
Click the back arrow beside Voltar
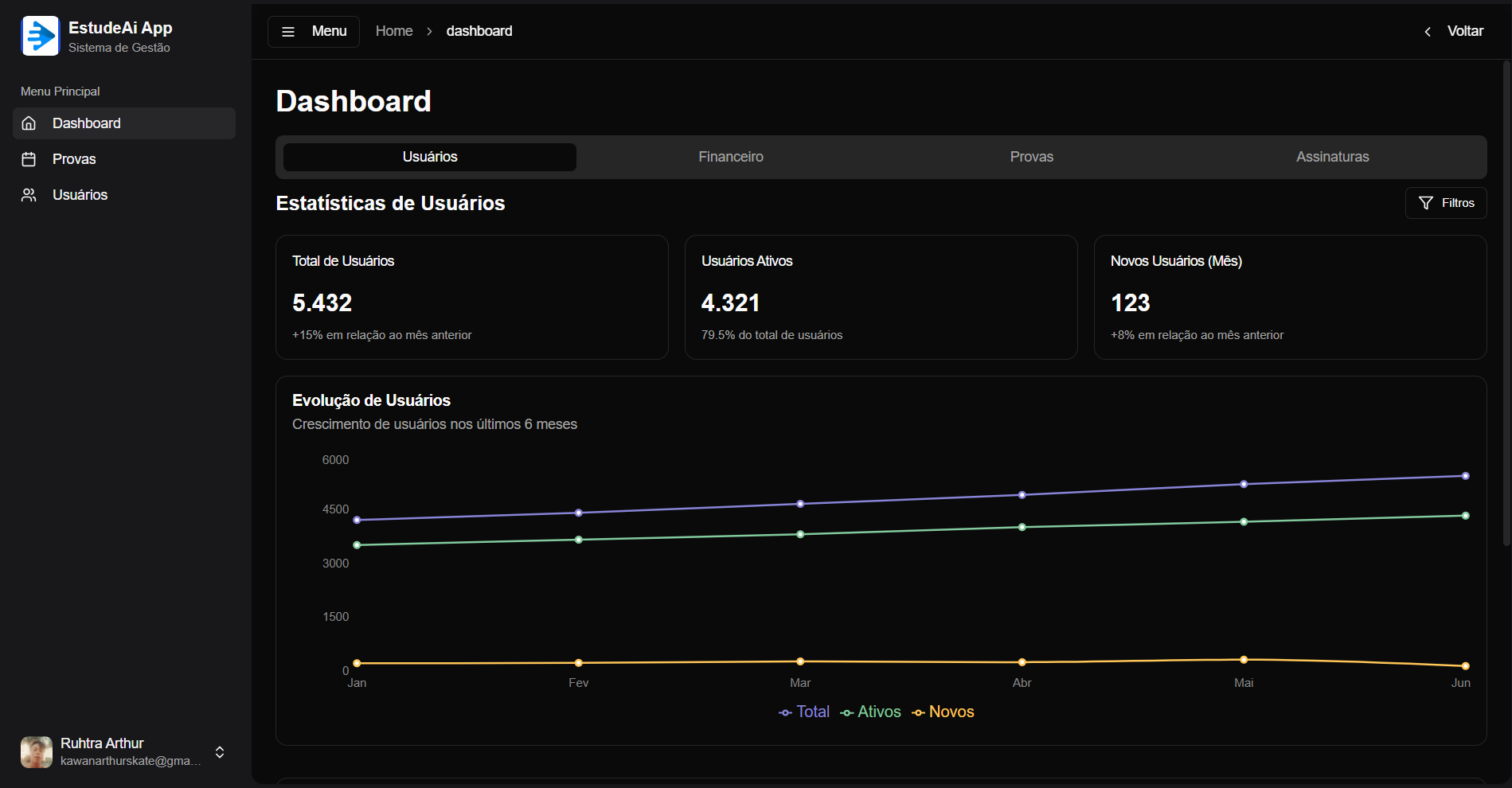point(1428,32)
